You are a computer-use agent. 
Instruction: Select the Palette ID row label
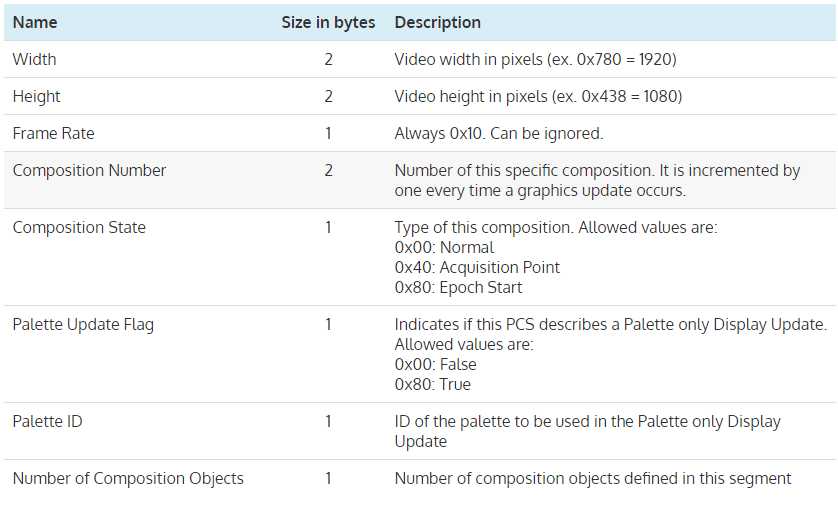click(x=48, y=421)
